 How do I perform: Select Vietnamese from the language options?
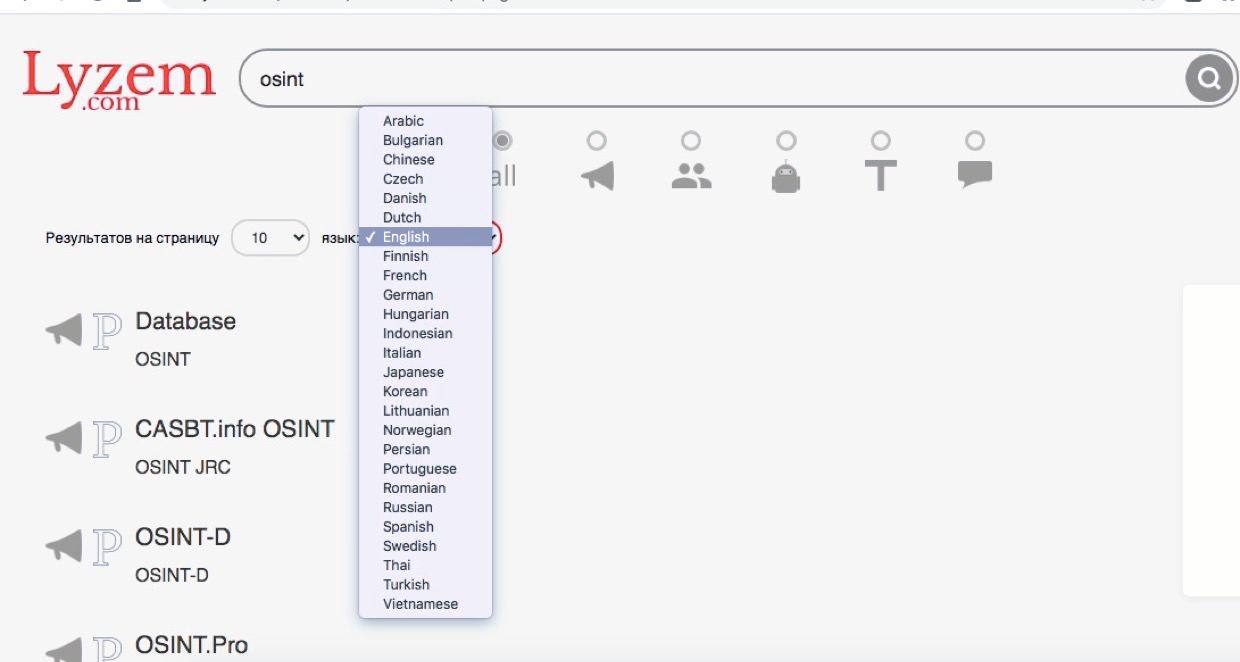(x=425, y=604)
